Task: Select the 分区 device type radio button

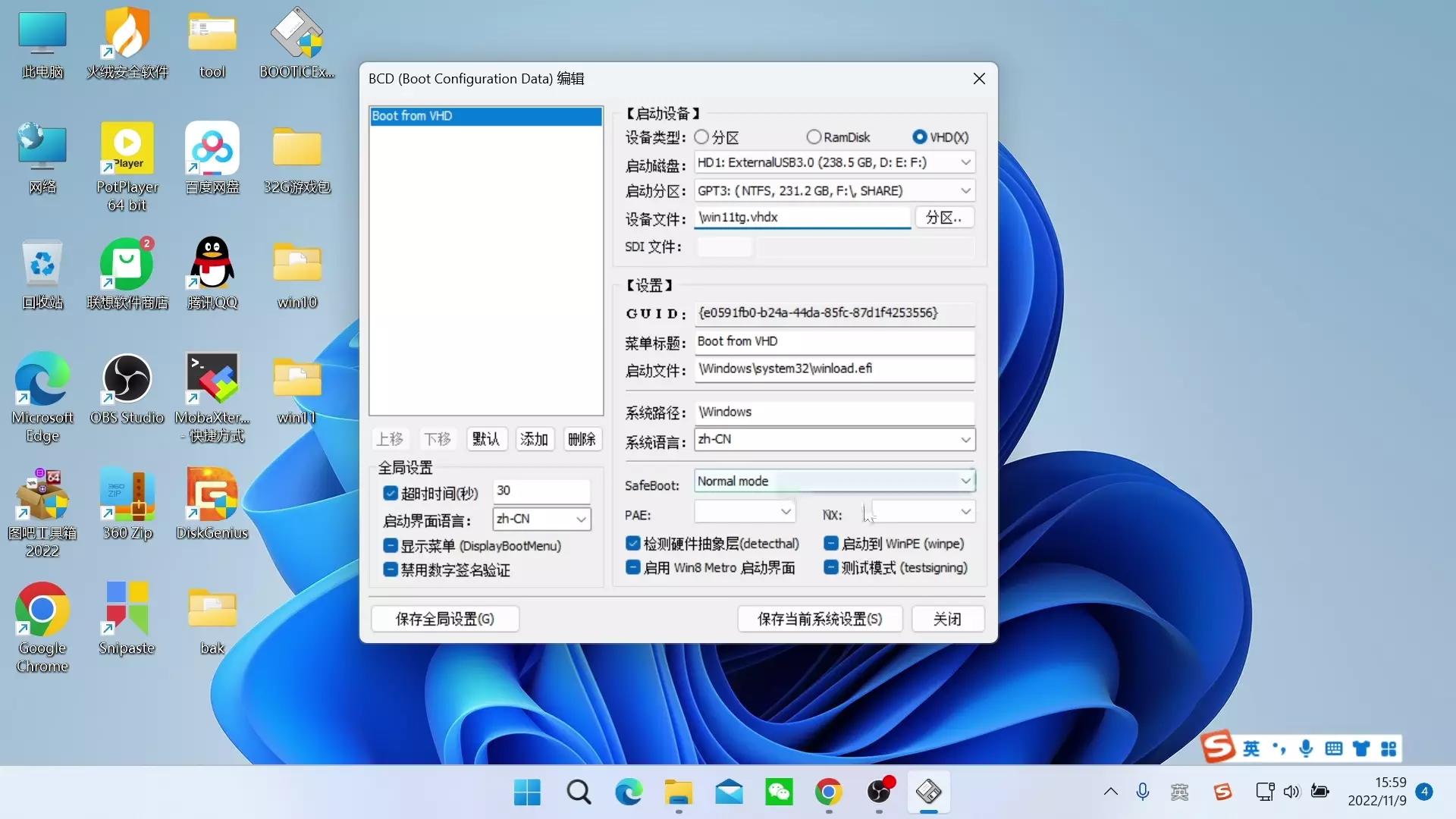Action: point(701,136)
